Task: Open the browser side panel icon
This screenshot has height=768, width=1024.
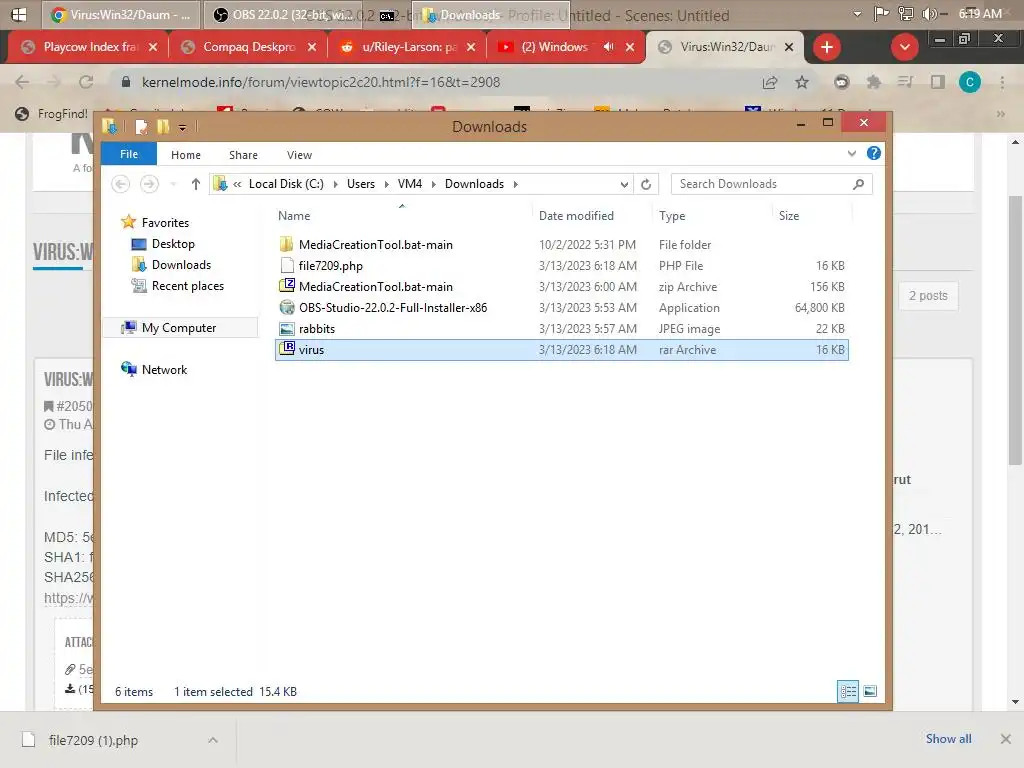Action: click(x=938, y=82)
